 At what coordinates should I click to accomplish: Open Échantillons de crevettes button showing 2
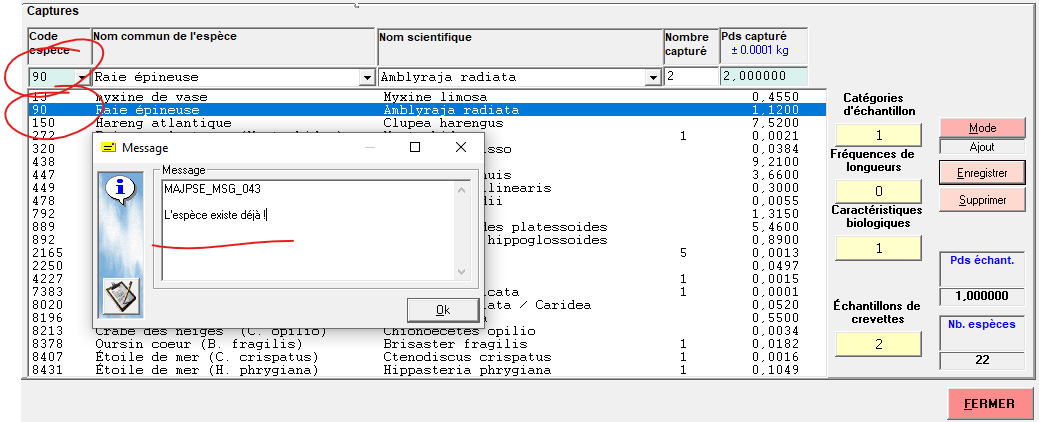[879, 344]
